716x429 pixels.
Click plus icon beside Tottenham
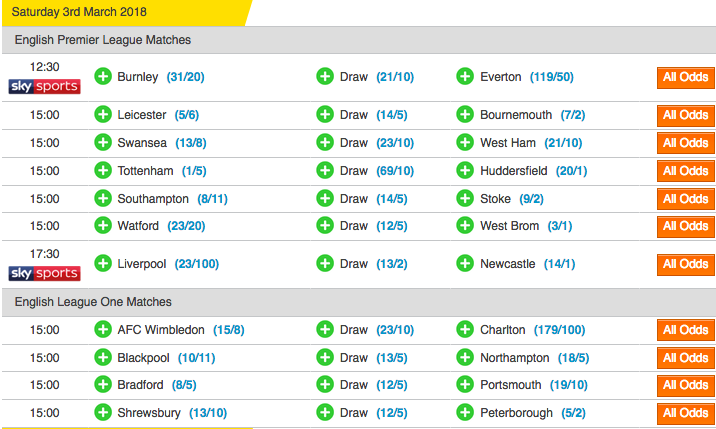(103, 171)
